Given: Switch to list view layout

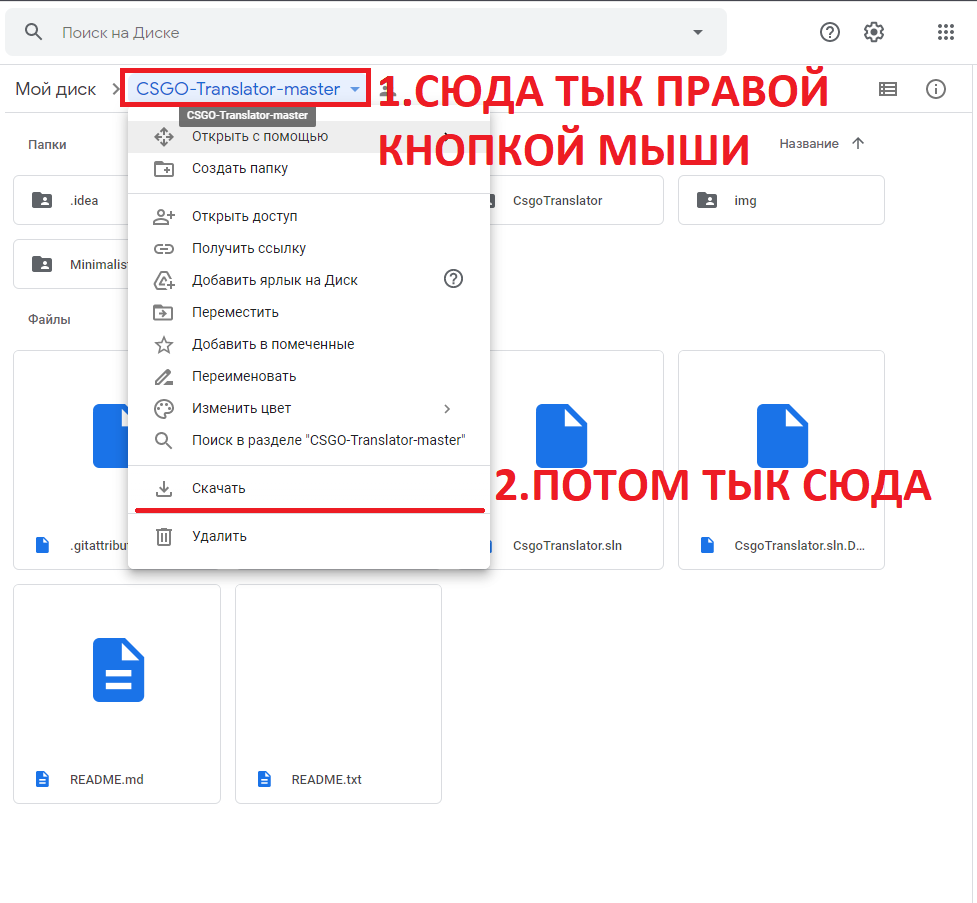Looking at the screenshot, I should pyautogui.click(x=887, y=89).
